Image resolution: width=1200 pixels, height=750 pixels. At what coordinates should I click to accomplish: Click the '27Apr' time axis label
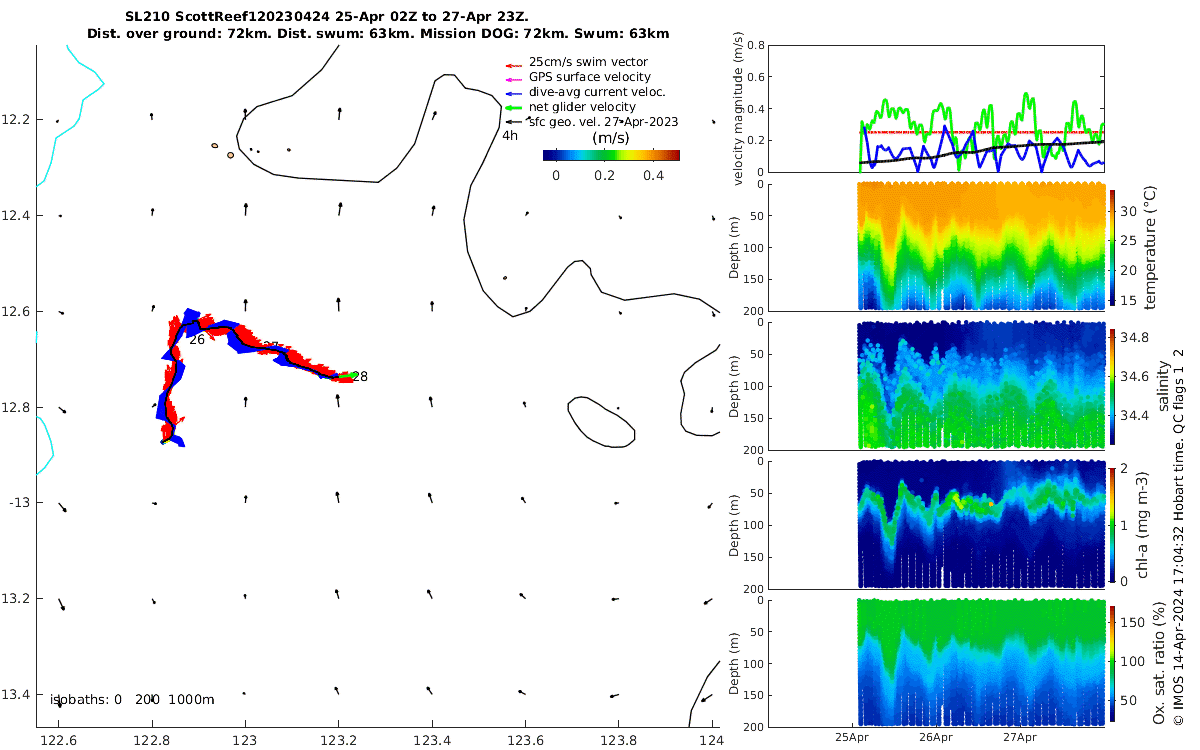pos(1019,737)
